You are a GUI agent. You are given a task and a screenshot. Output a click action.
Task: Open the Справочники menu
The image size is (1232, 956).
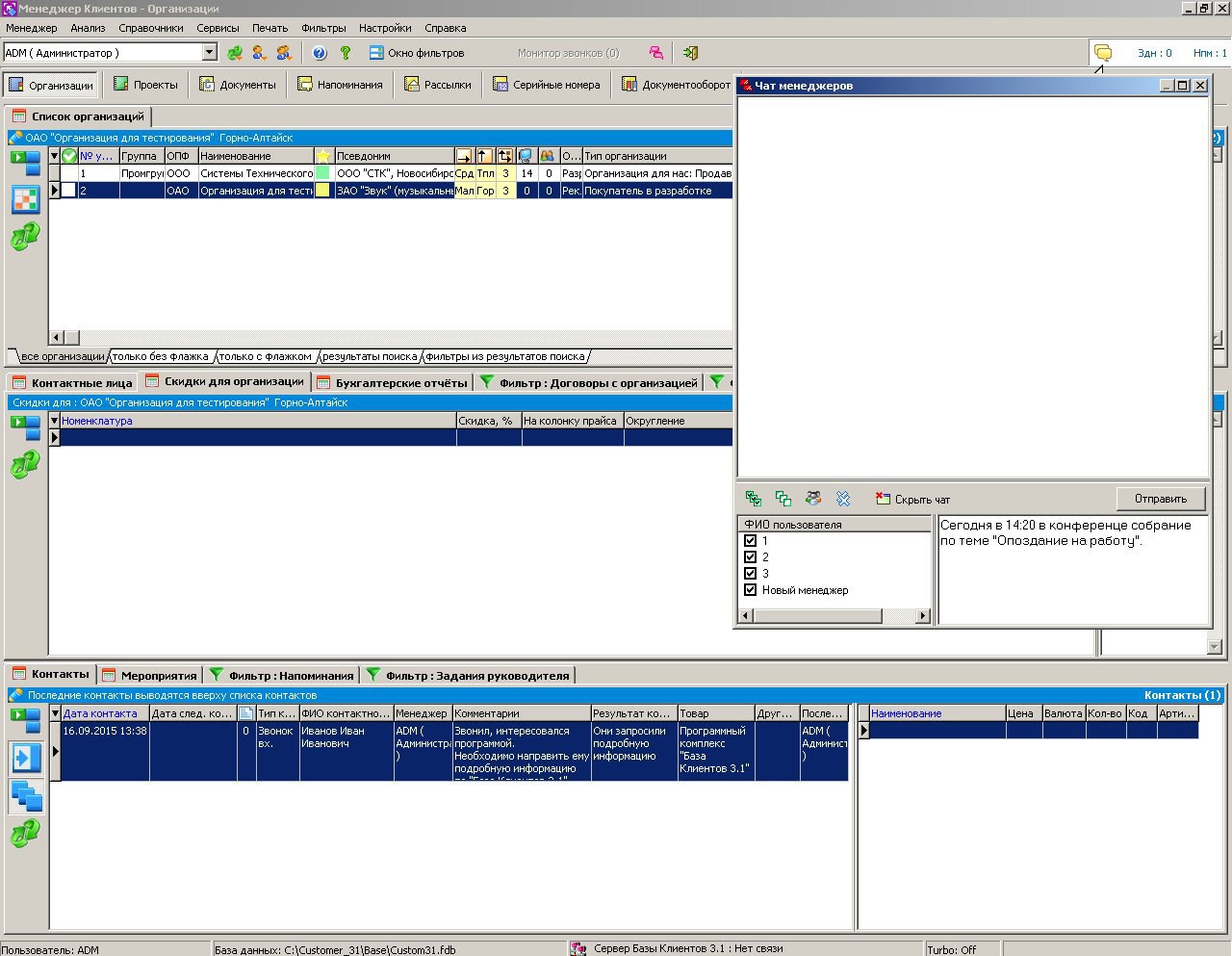151,28
